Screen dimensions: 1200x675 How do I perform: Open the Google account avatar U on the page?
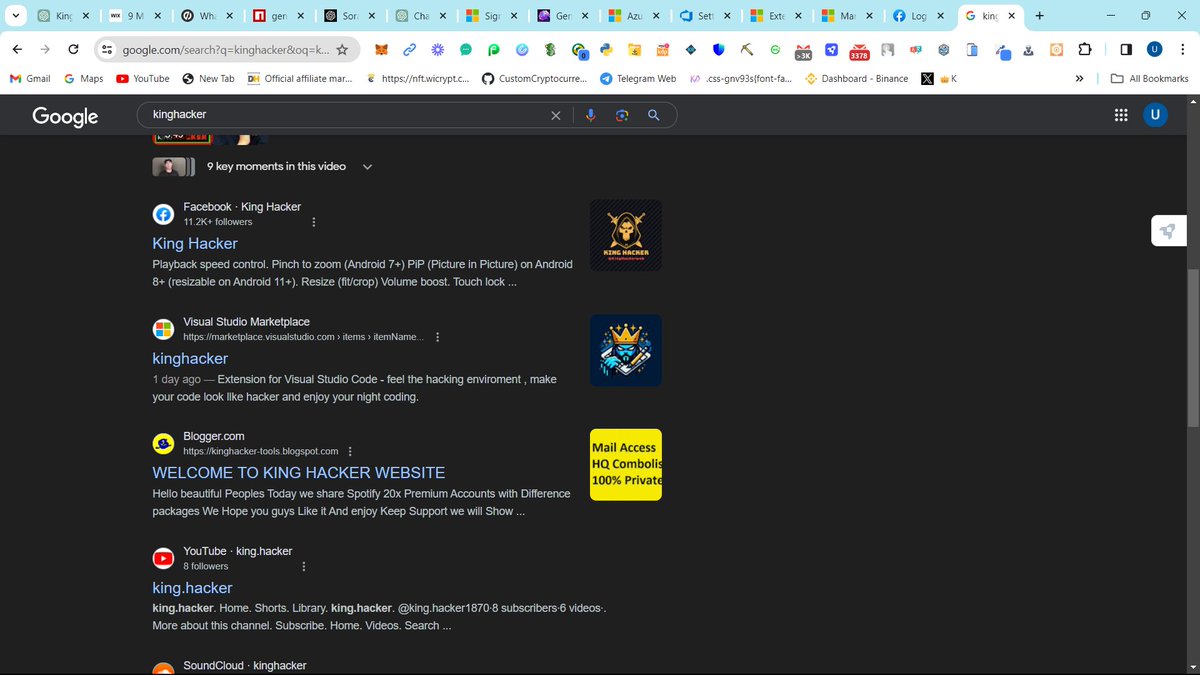pos(1155,115)
